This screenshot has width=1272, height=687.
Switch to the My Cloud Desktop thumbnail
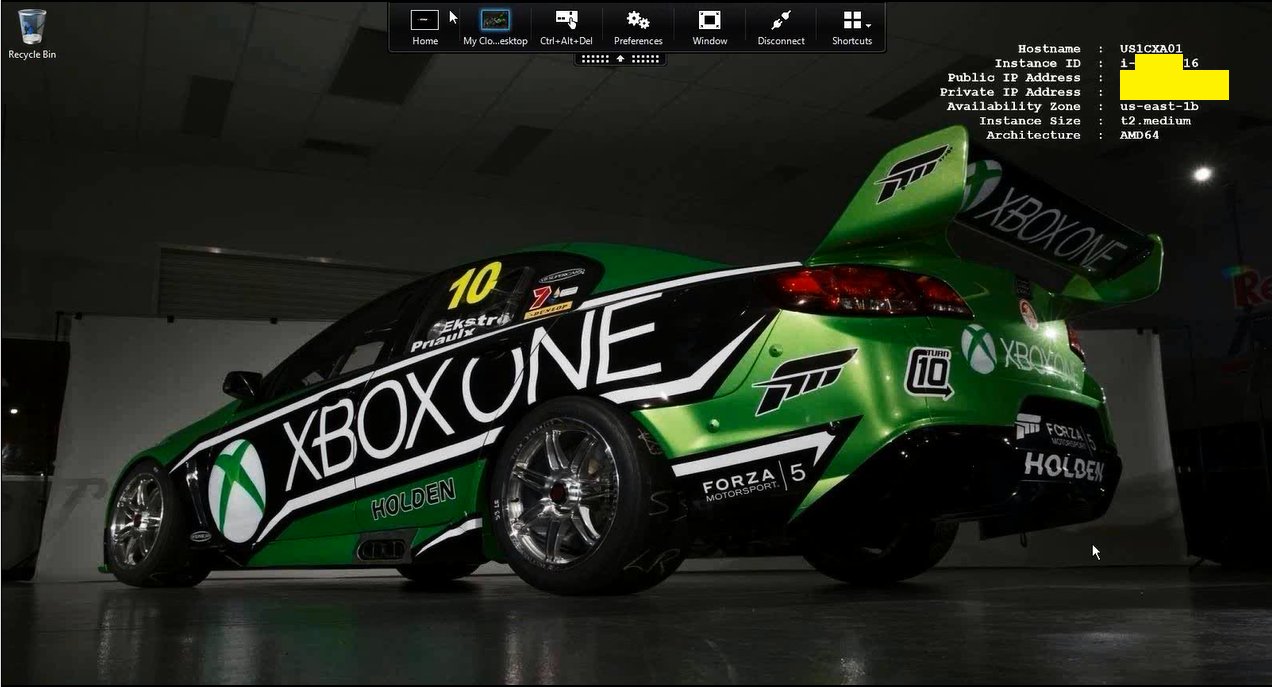pyautogui.click(x=495, y=28)
